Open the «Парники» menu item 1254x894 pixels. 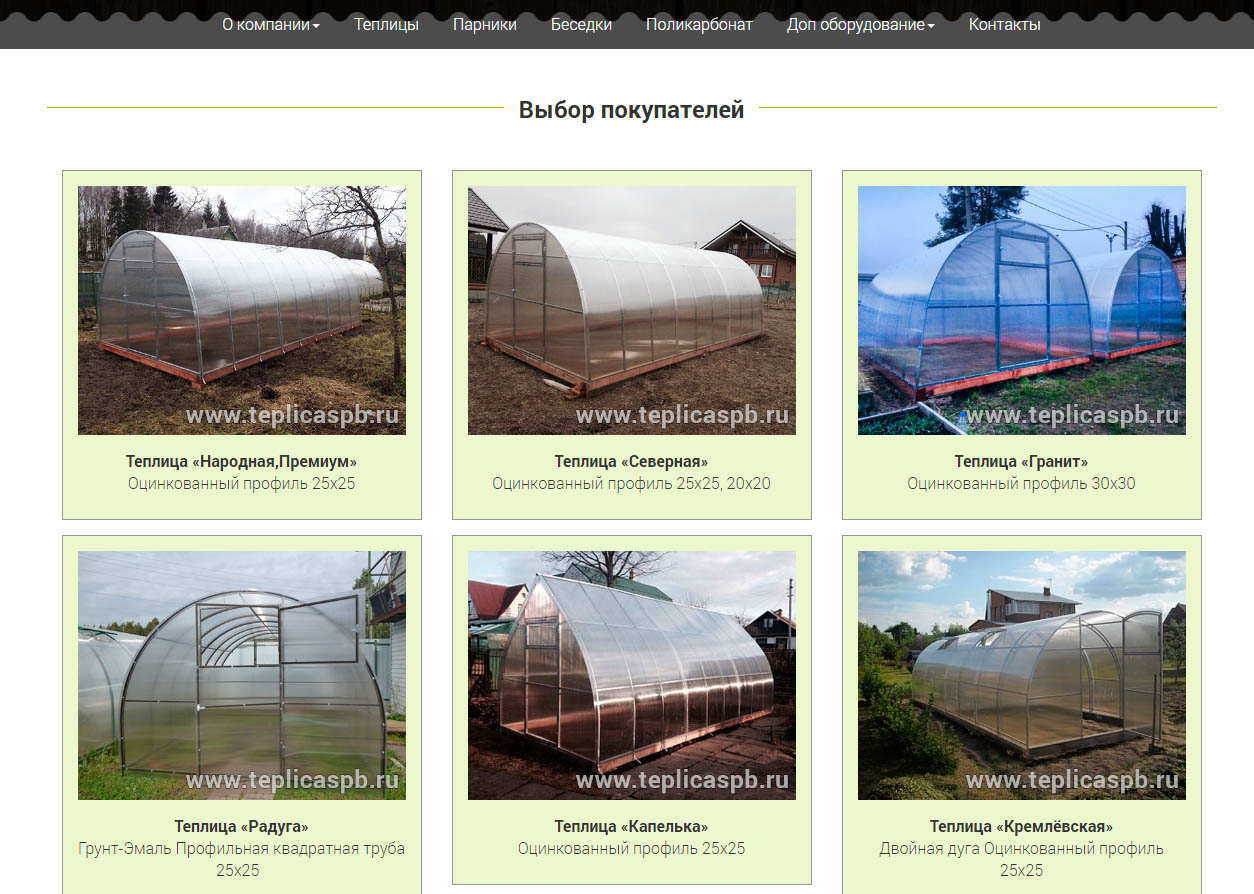485,25
